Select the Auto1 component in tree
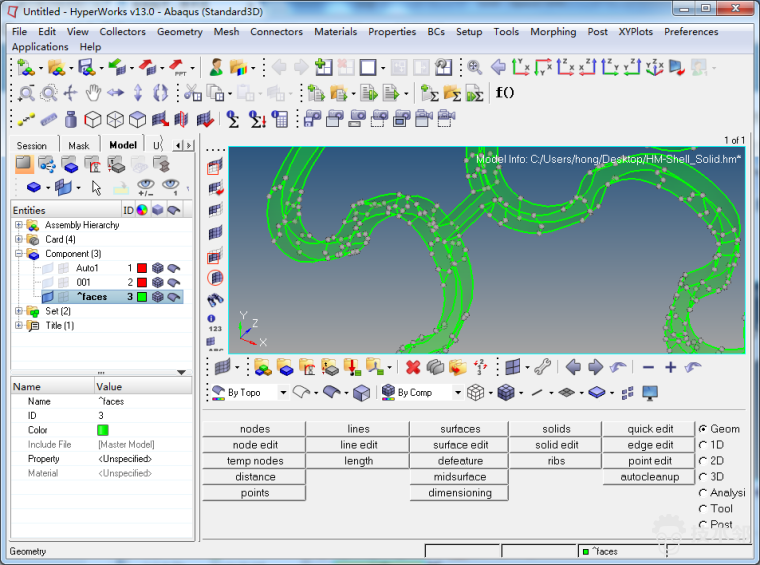Viewport: 760px width, 565px height. (x=87, y=268)
